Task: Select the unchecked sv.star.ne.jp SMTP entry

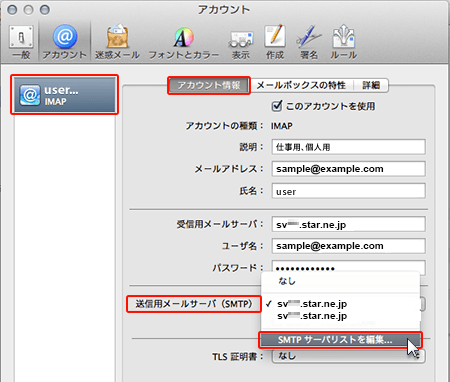Action: coord(340,316)
